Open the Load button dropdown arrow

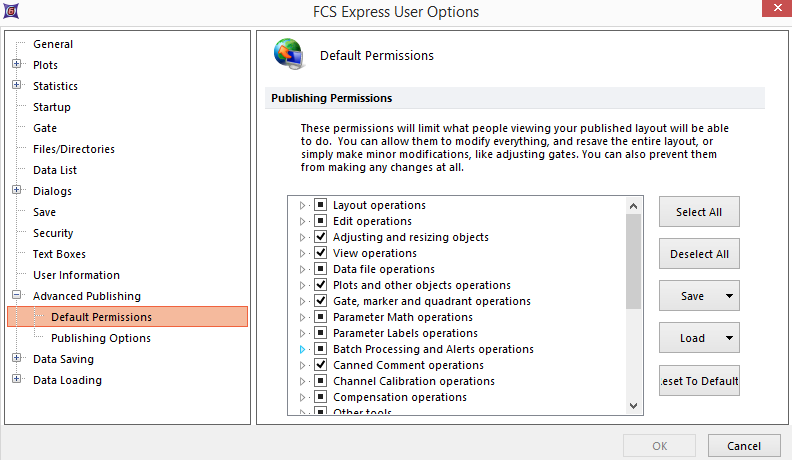(730, 338)
